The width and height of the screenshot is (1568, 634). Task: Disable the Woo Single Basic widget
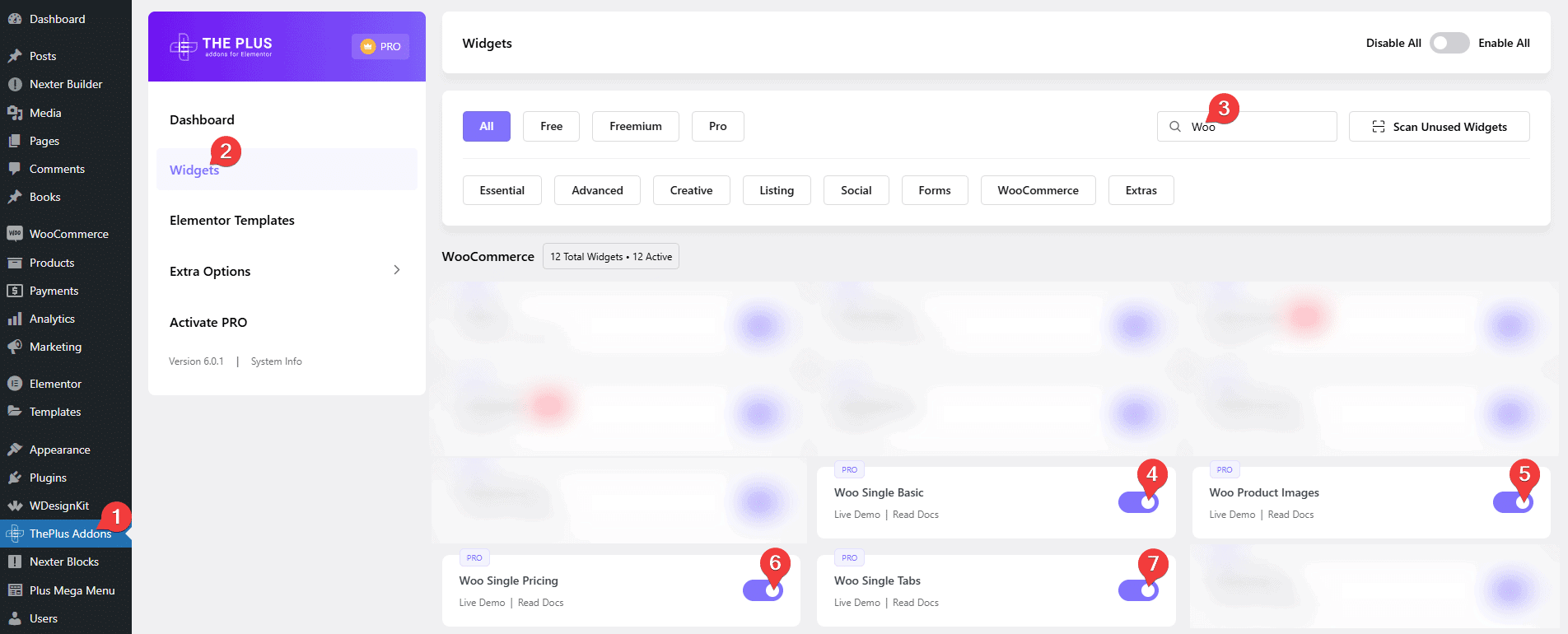click(1137, 502)
